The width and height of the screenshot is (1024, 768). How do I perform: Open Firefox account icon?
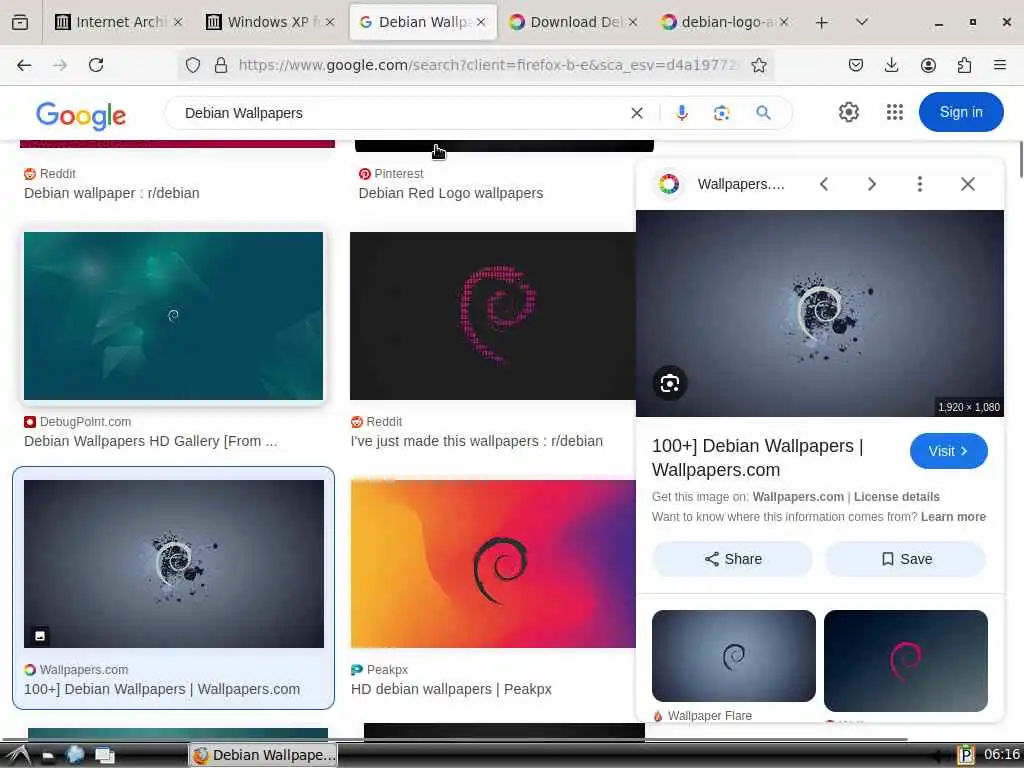pyautogui.click(x=928, y=65)
